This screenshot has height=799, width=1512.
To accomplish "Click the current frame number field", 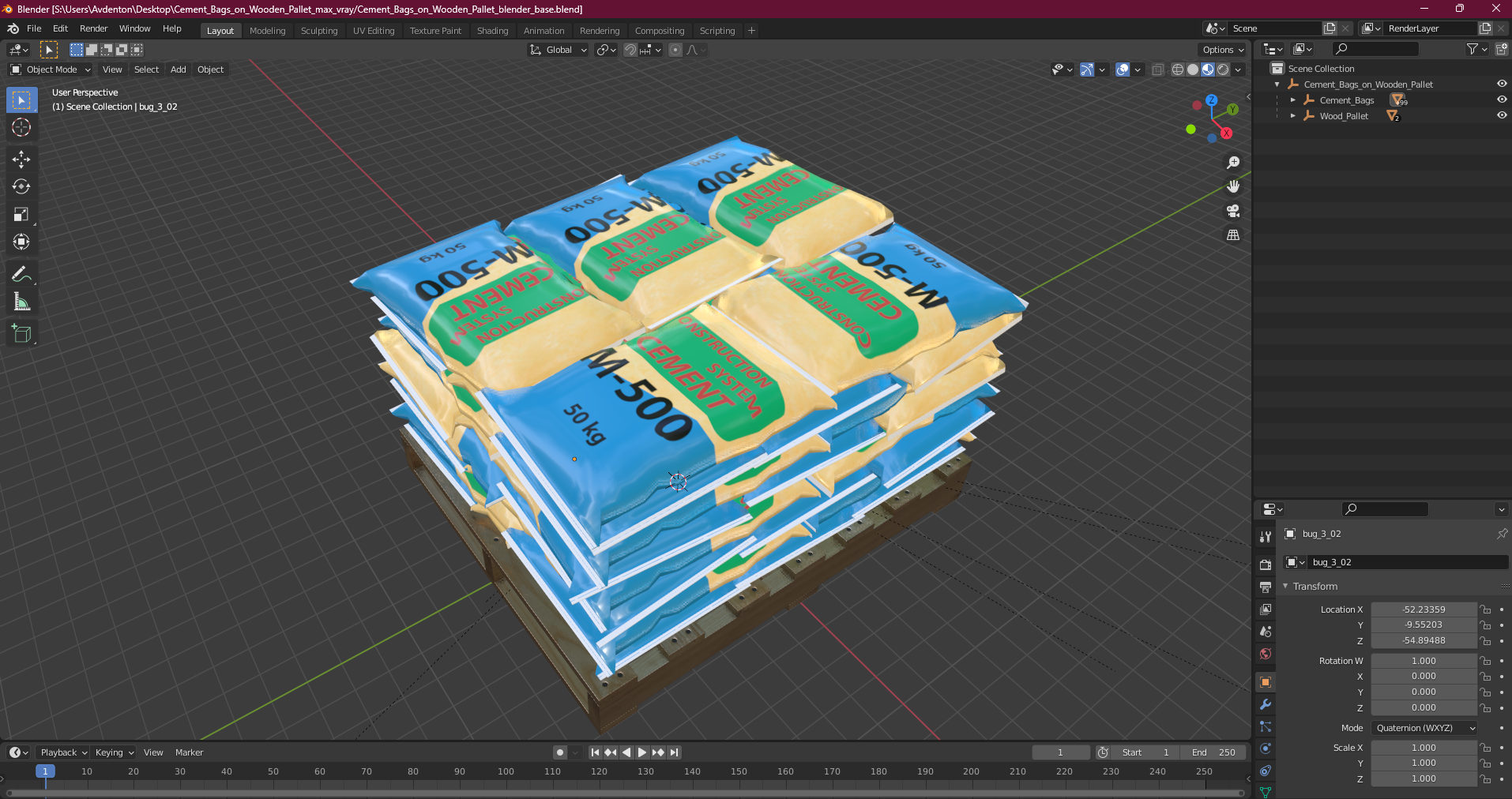I will click(x=1060, y=752).
